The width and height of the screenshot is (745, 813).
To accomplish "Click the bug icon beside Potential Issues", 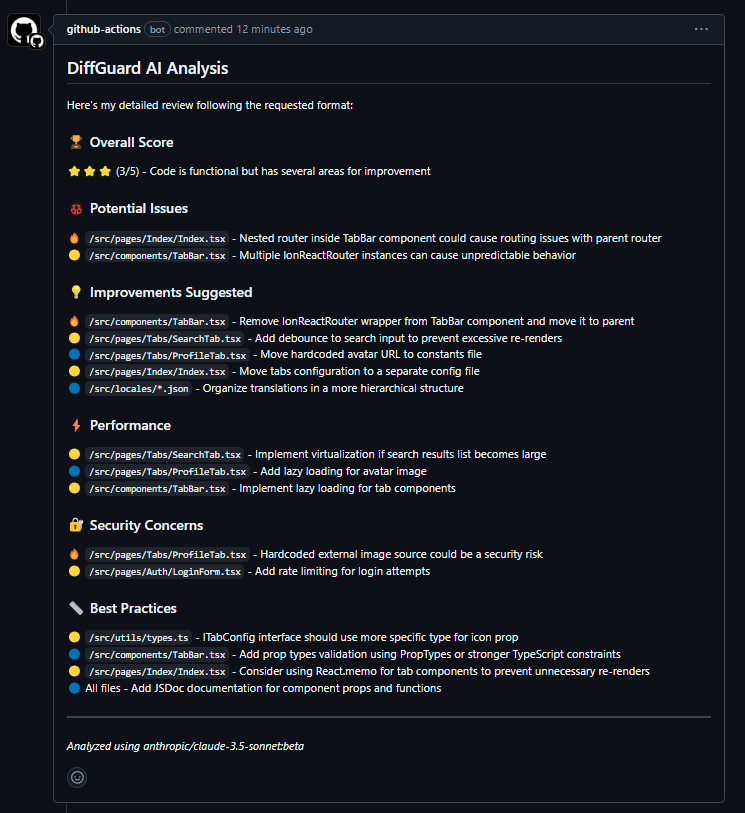I will point(75,209).
